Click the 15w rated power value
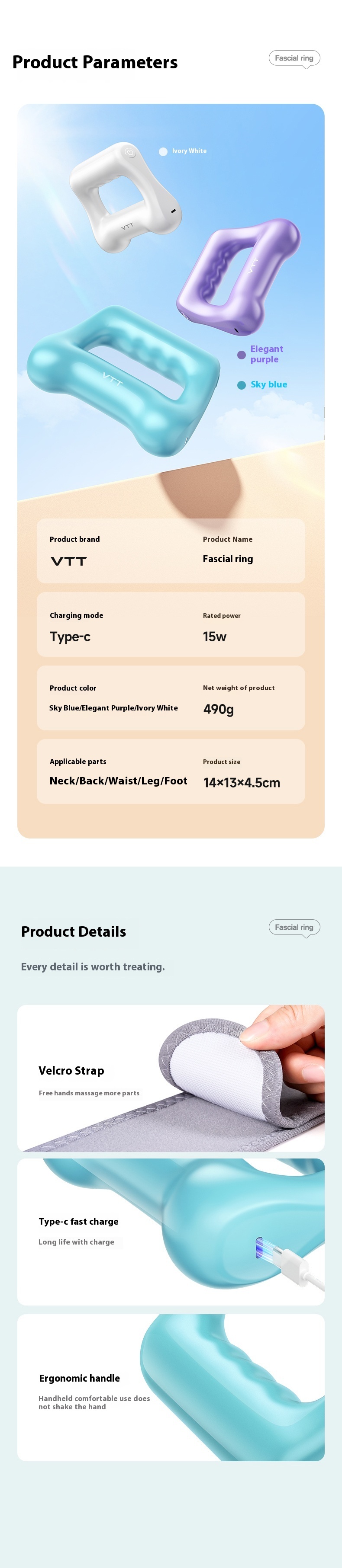Image resolution: width=342 pixels, height=1568 pixels. [215, 637]
